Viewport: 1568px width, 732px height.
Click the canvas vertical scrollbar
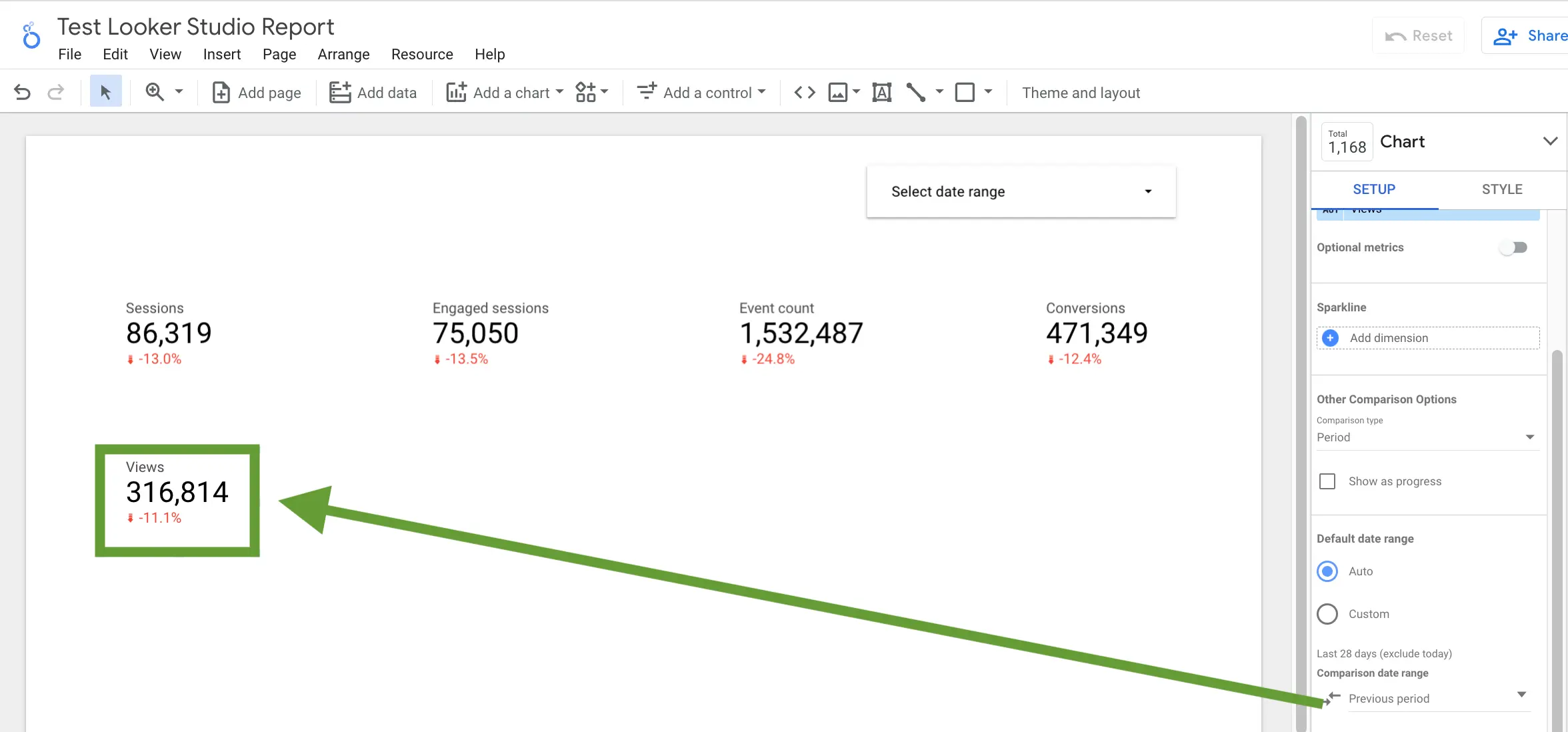1301,424
